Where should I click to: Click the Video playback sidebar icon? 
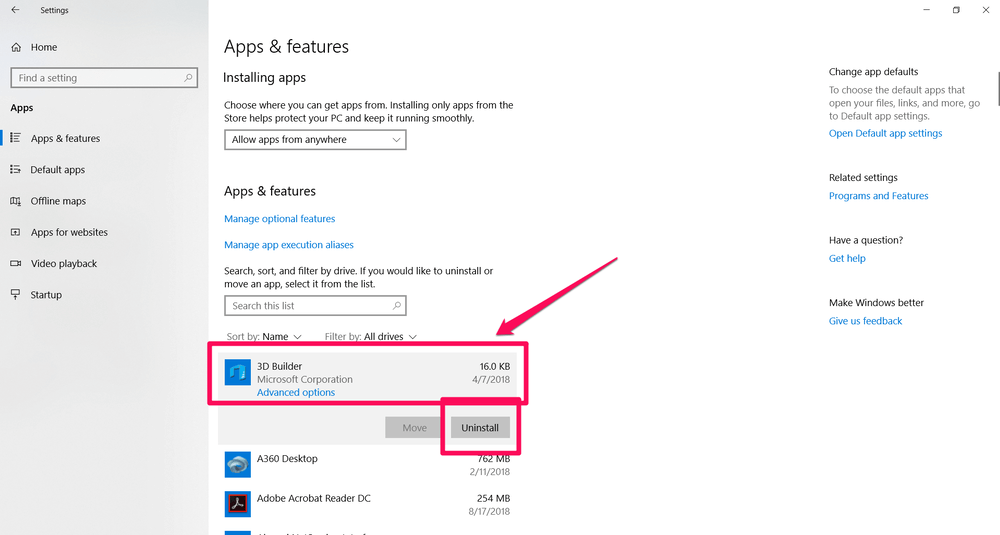point(16,264)
